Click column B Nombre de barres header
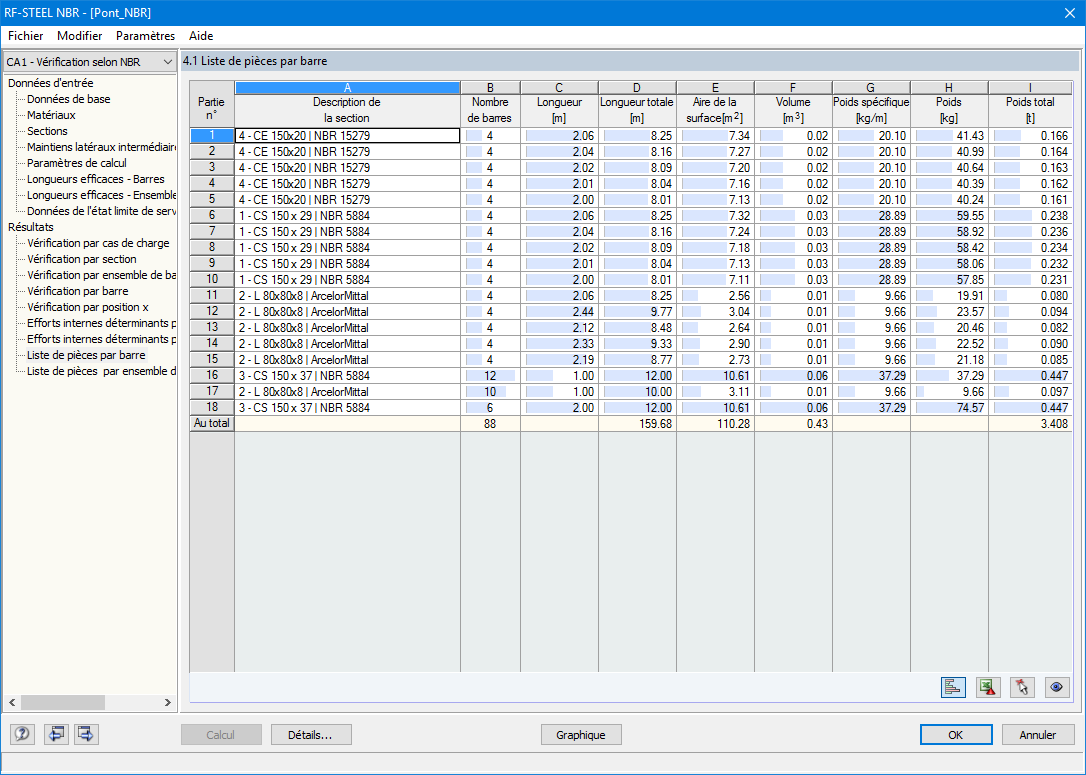Image resolution: width=1086 pixels, height=775 pixels. point(490,110)
